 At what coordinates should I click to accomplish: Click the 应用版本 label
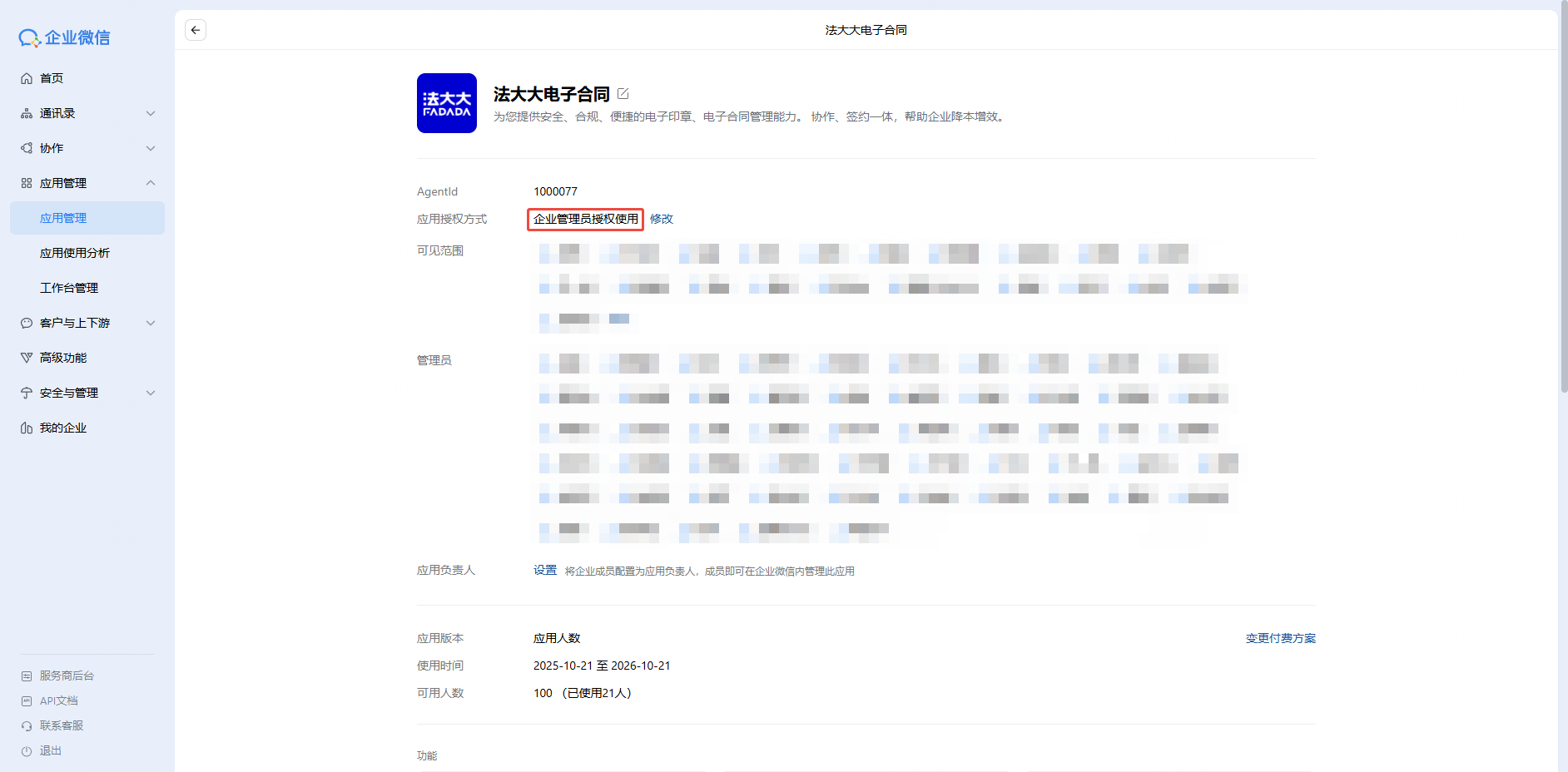440,638
